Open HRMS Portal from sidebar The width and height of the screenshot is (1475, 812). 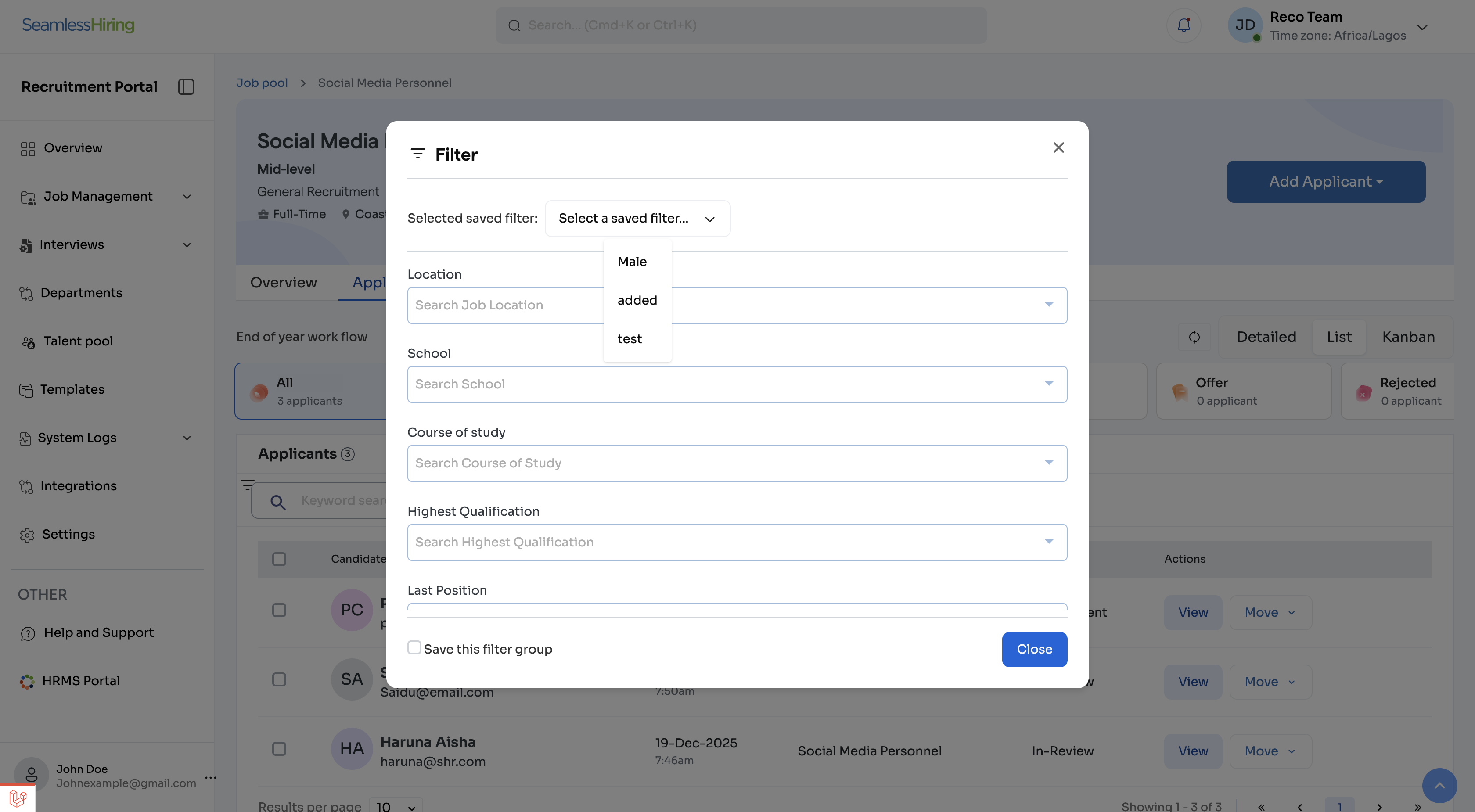click(x=80, y=681)
